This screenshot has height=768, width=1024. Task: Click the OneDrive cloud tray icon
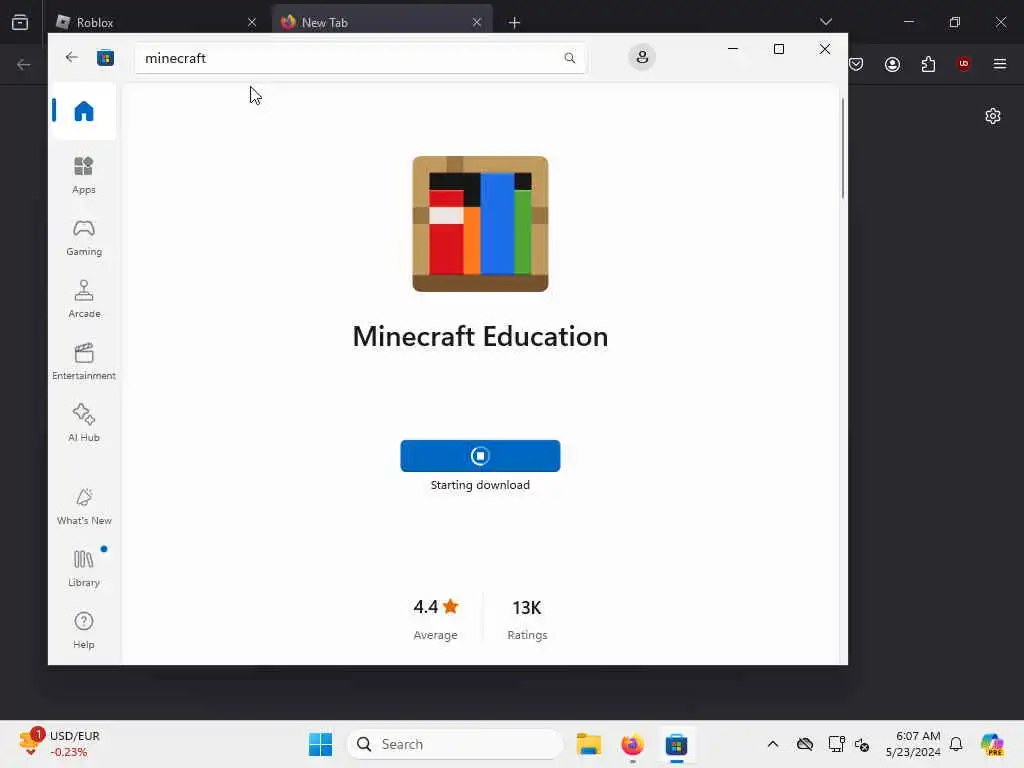pyautogui.click(x=805, y=744)
